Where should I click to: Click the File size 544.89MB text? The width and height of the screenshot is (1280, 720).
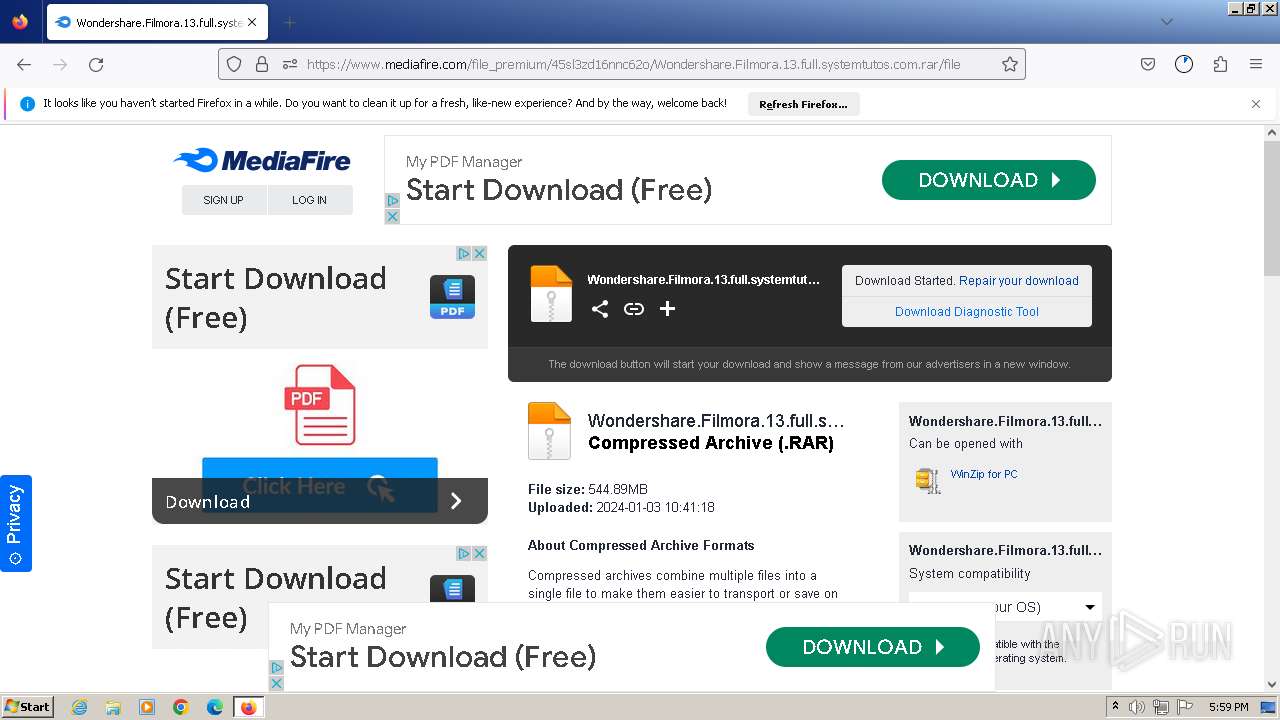588,489
